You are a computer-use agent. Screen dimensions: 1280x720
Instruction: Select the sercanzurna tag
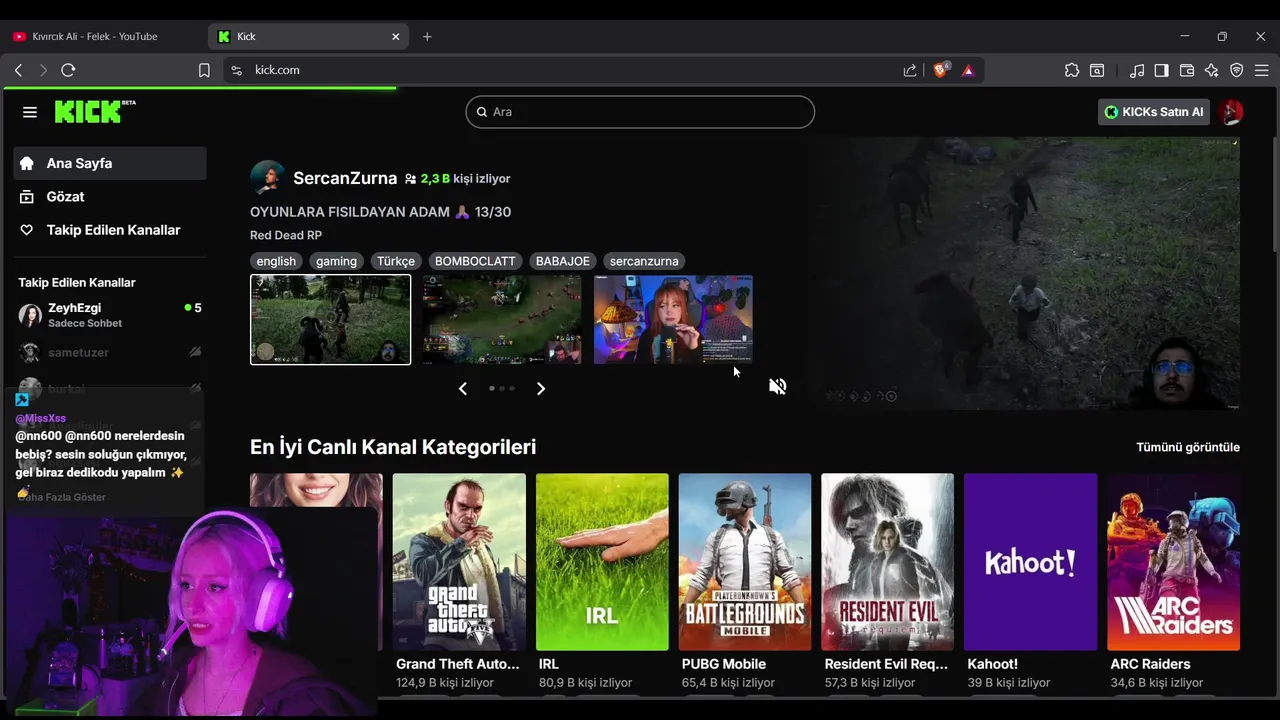(x=644, y=261)
